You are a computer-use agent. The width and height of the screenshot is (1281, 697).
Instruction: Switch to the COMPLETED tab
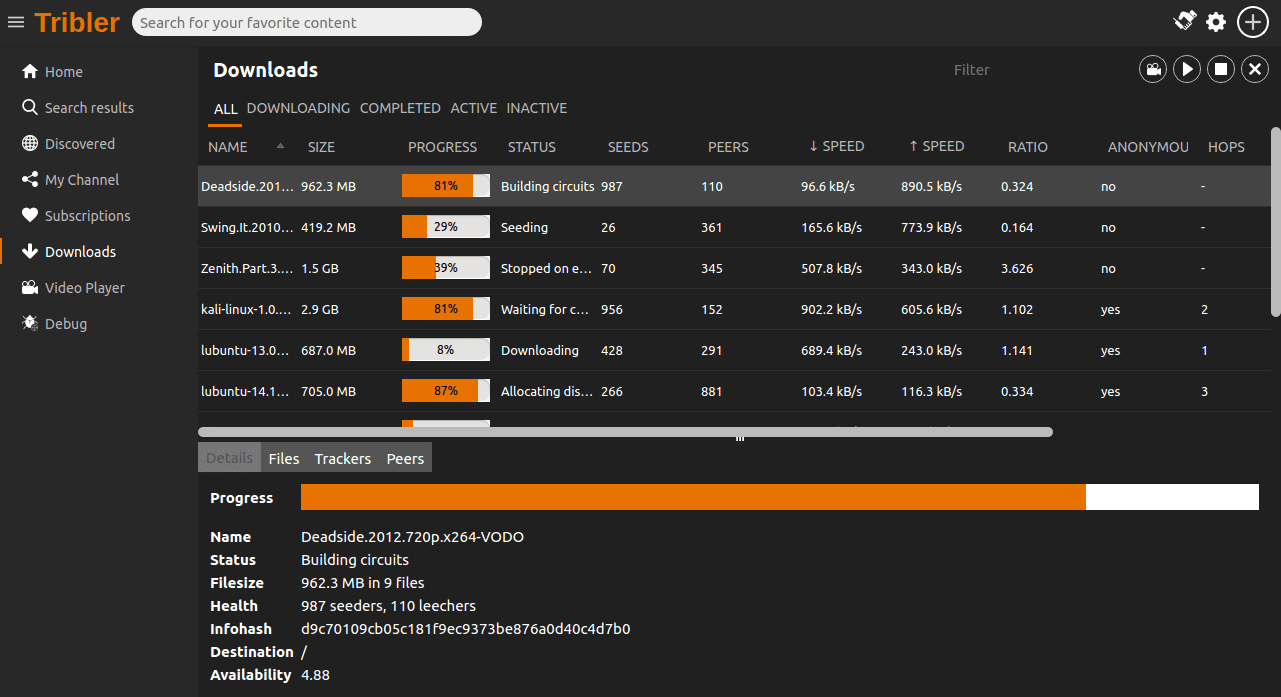click(x=400, y=108)
